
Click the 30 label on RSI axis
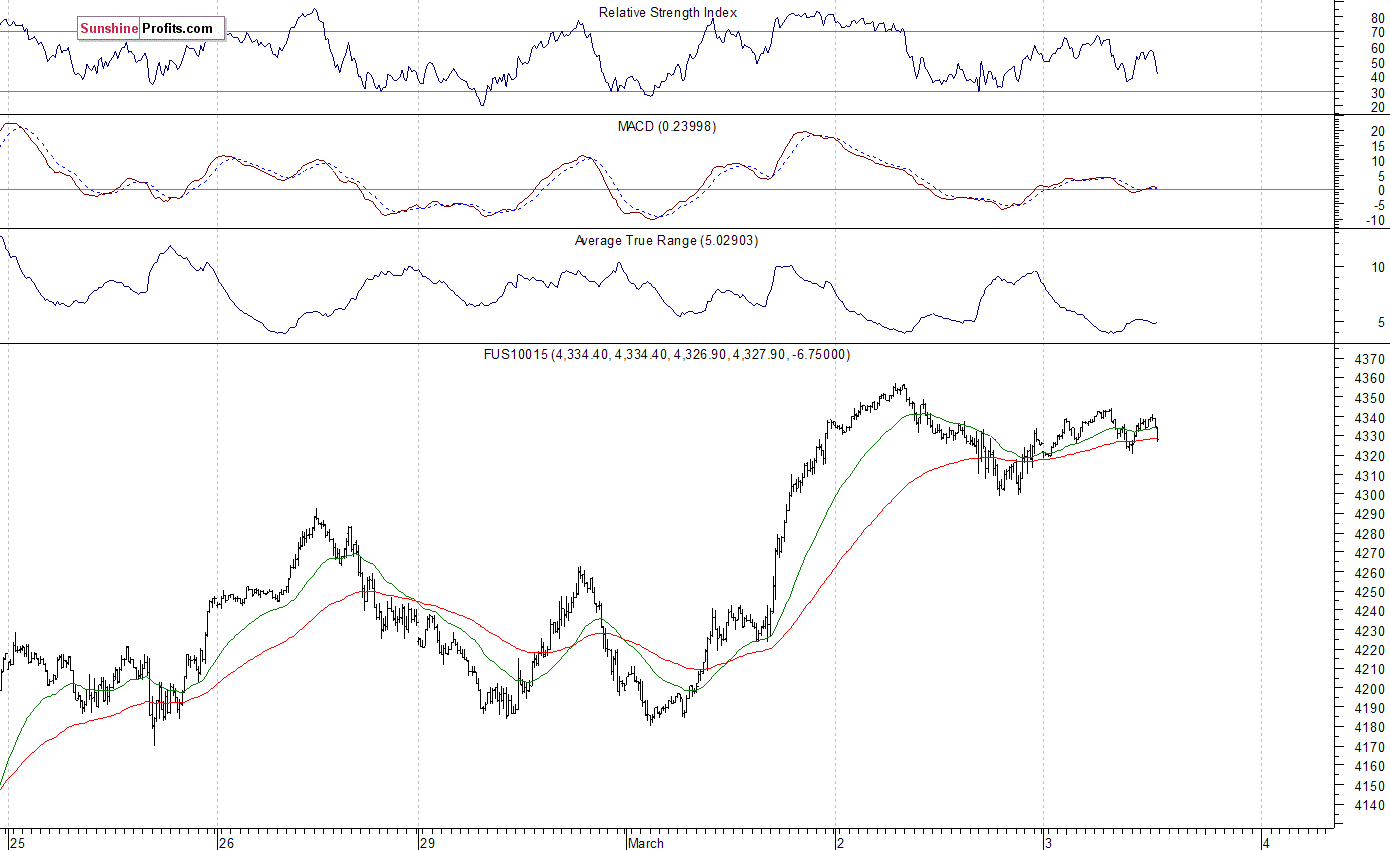coord(1378,92)
